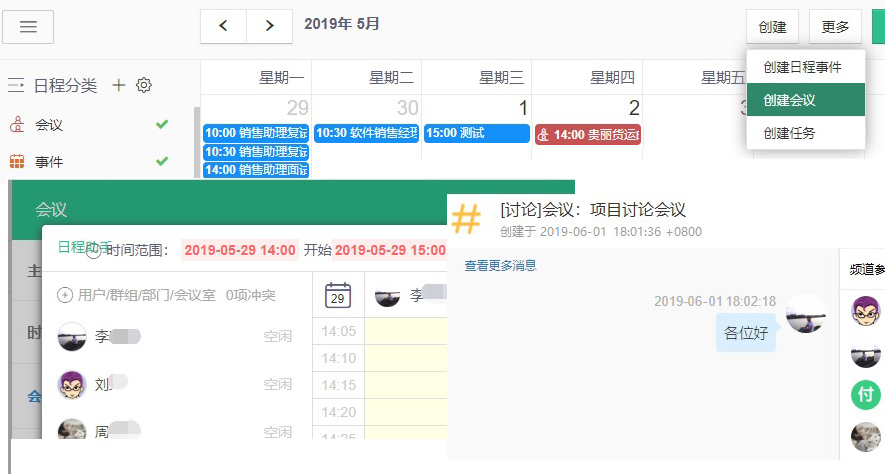885x474 pixels.
Task: Toggle the 会议 category checkmark
Action: point(162,124)
